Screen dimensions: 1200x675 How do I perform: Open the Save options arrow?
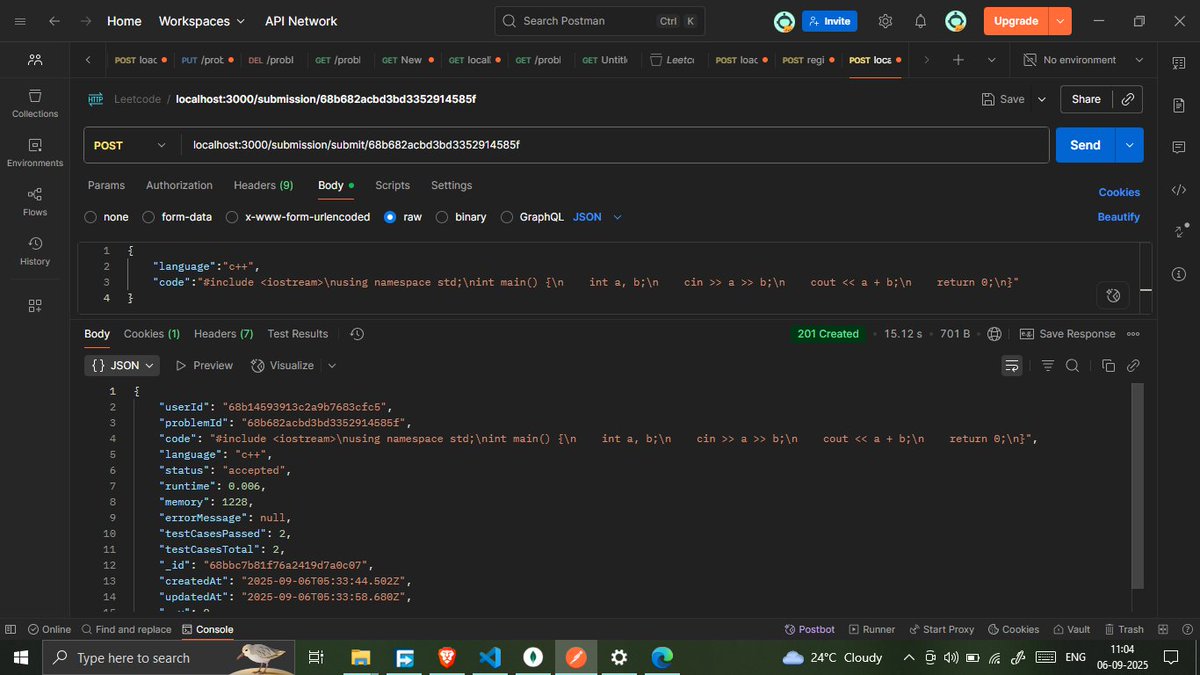click(1041, 99)
